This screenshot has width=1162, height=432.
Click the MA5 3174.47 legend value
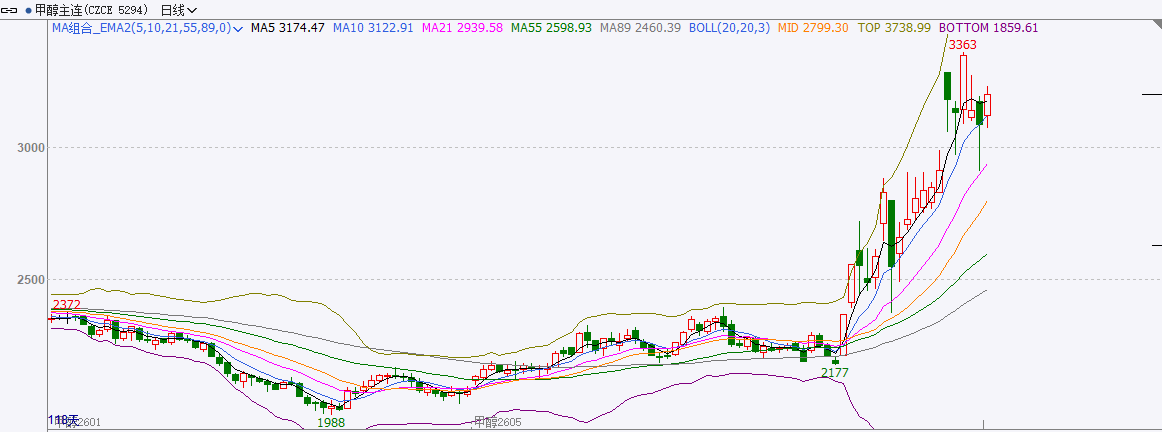[x=288, y=28]
